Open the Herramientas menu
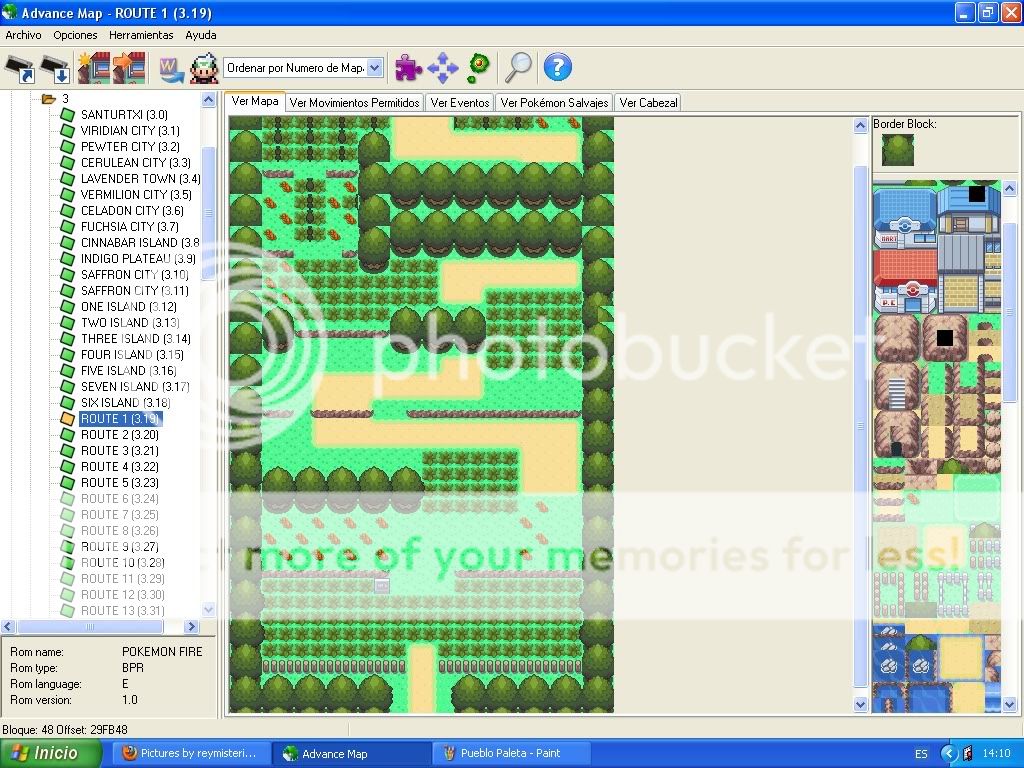 pyautogui.click(x=141, y=35)
